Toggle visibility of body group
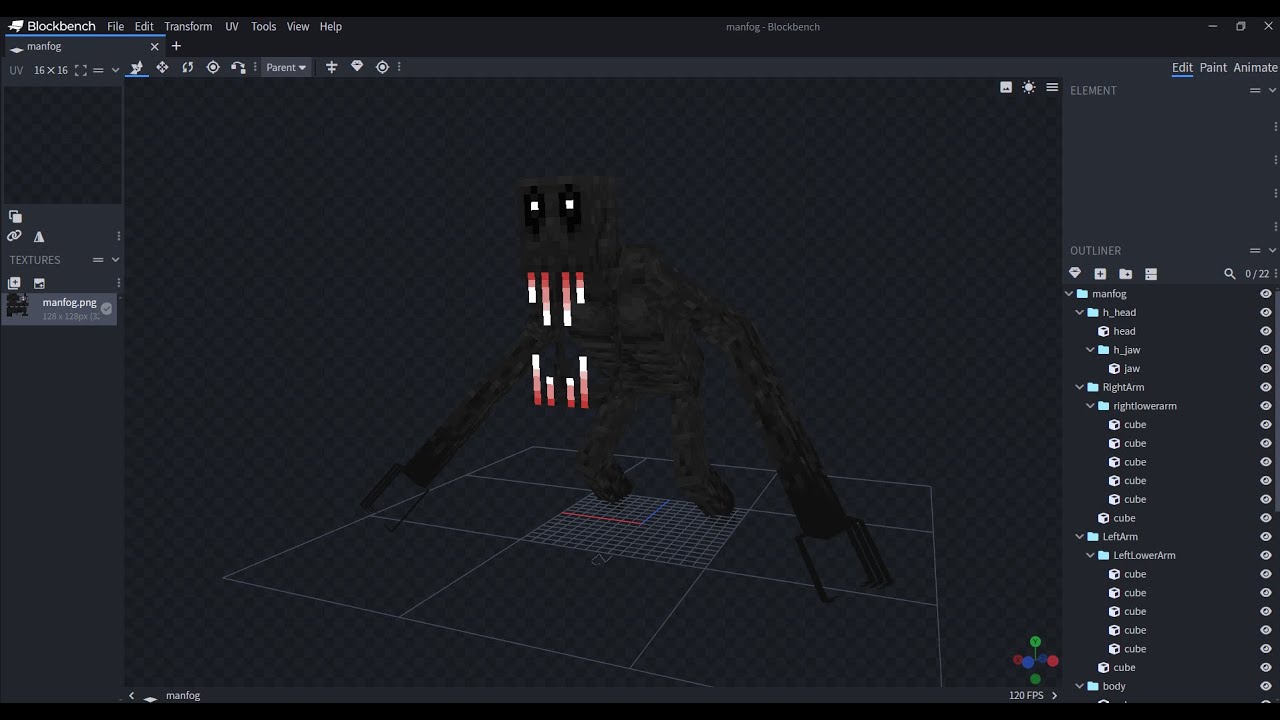Screen dimensions: 1280x720 click(x=1266, y=686)
